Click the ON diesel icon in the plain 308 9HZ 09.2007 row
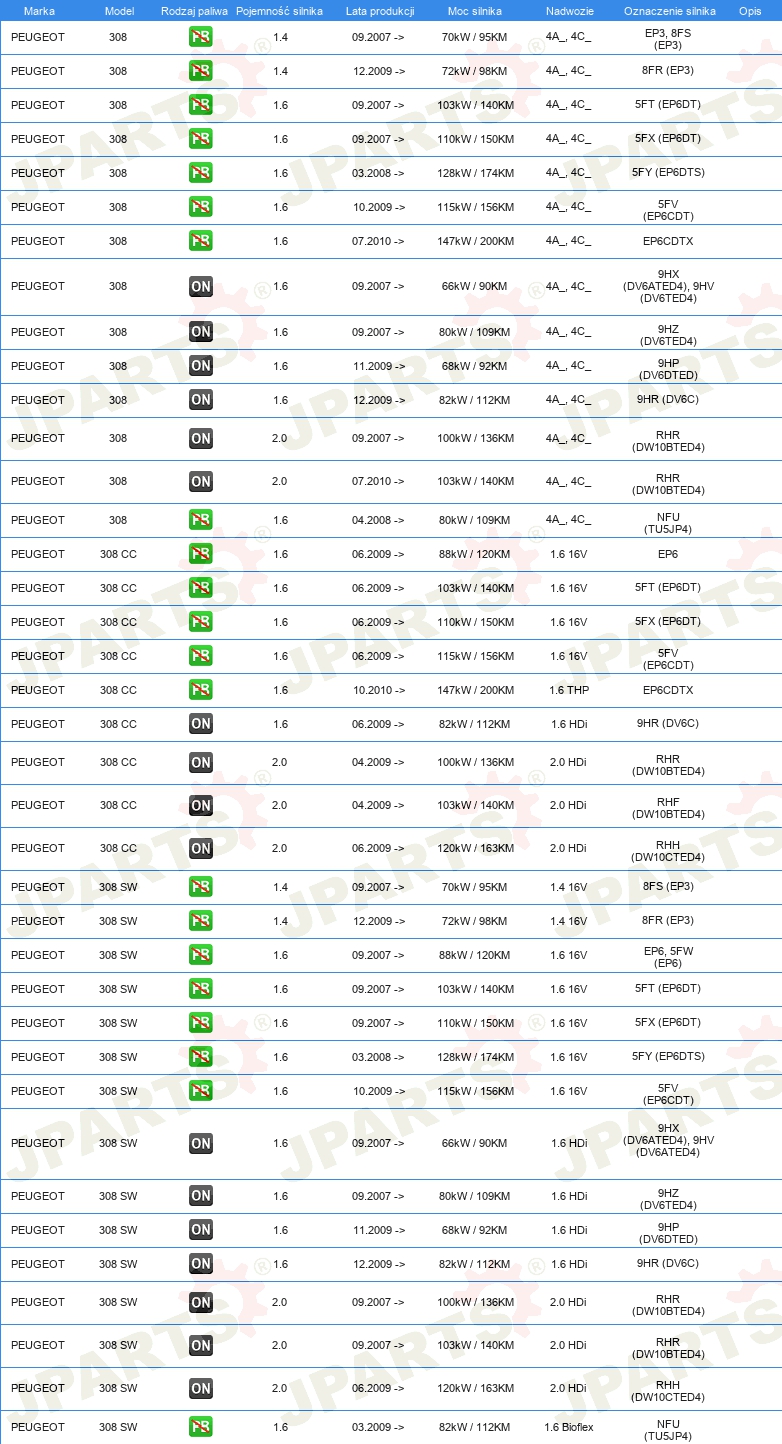 (x=201, y=332)
